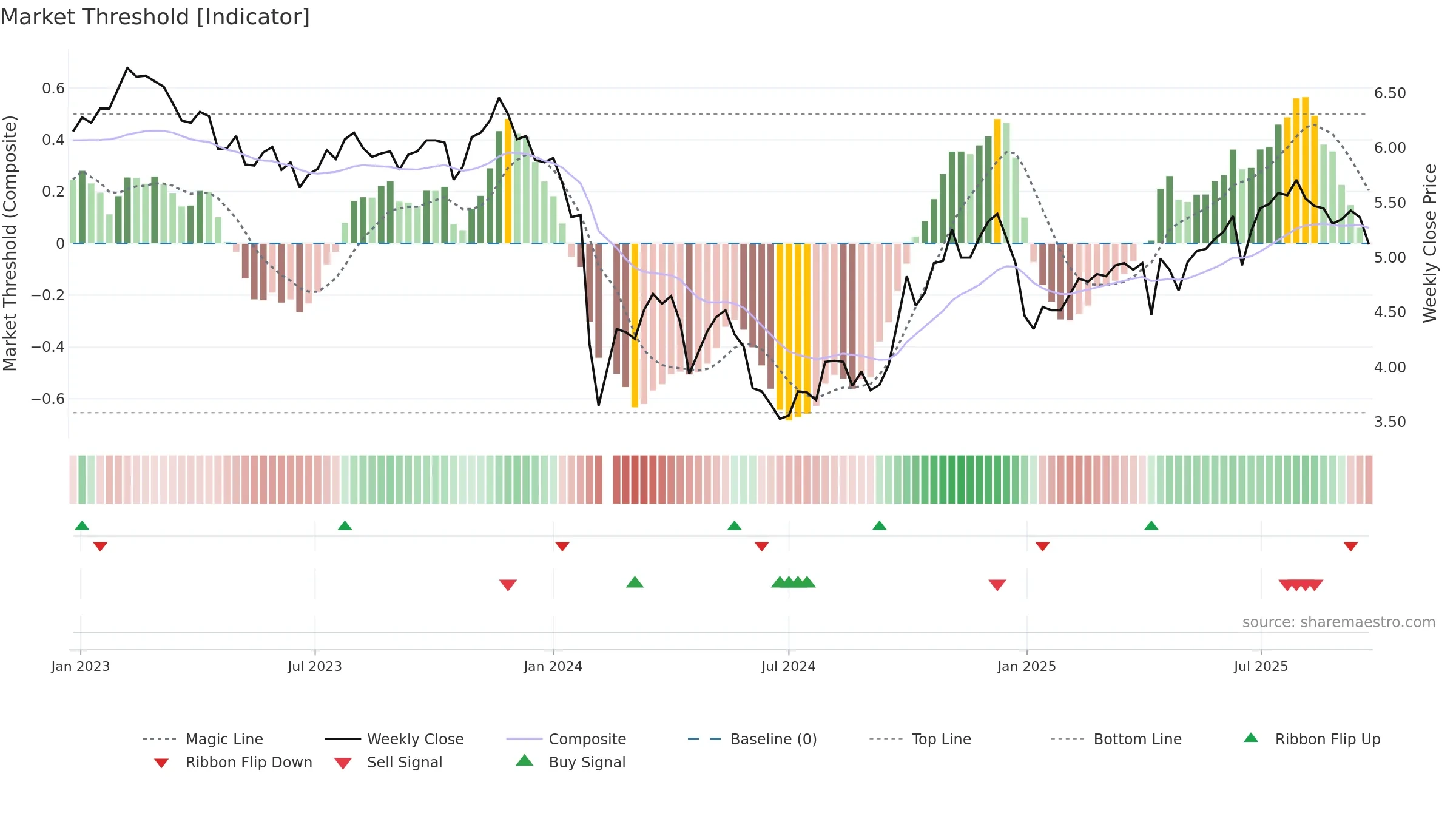
Task: Toggle the Bottom Line legend entry
Action: 1116,739
